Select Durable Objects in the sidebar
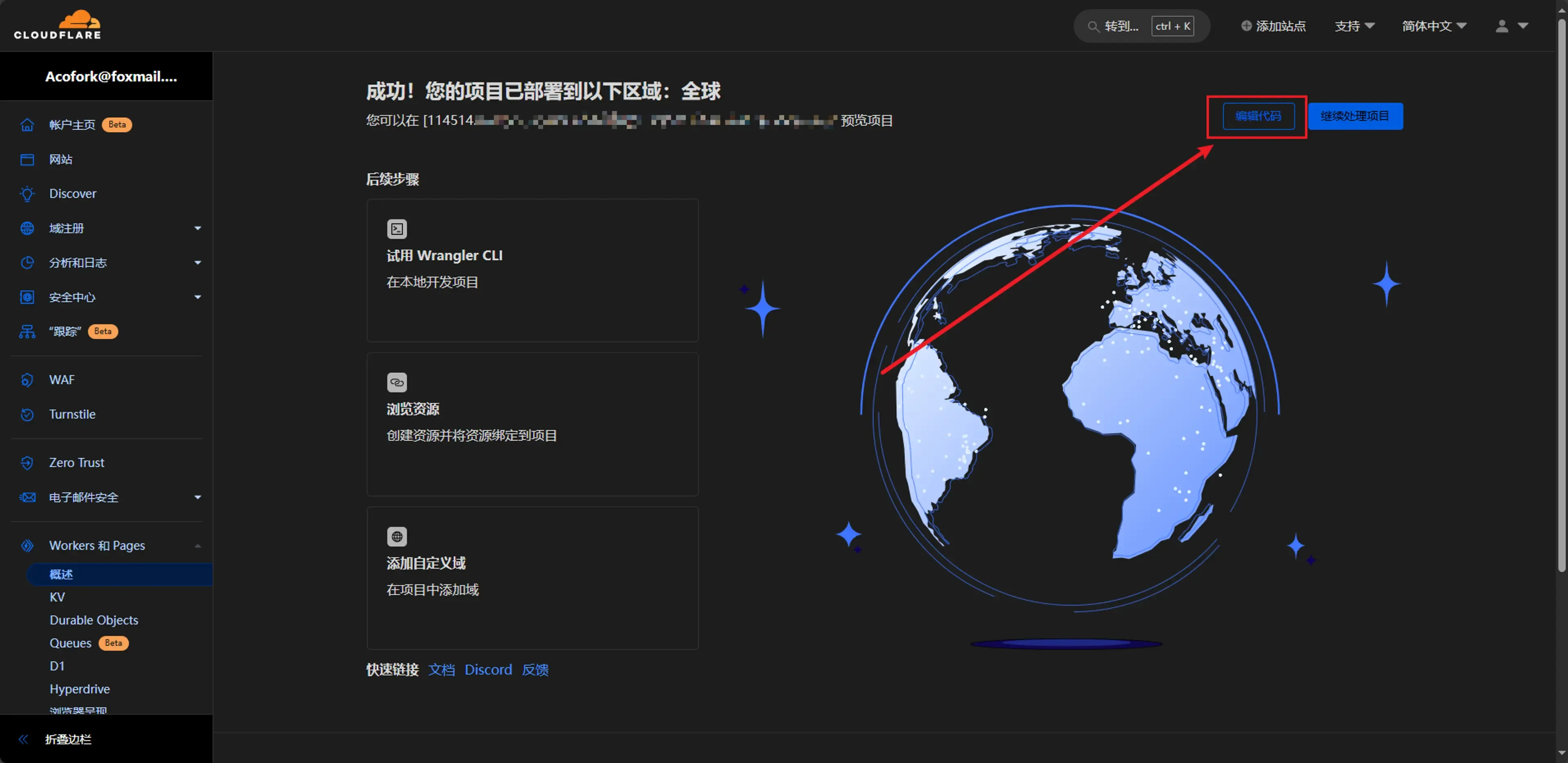Image resolution: width=1568 pixels, height=763 pixels. tap(94, 620)
